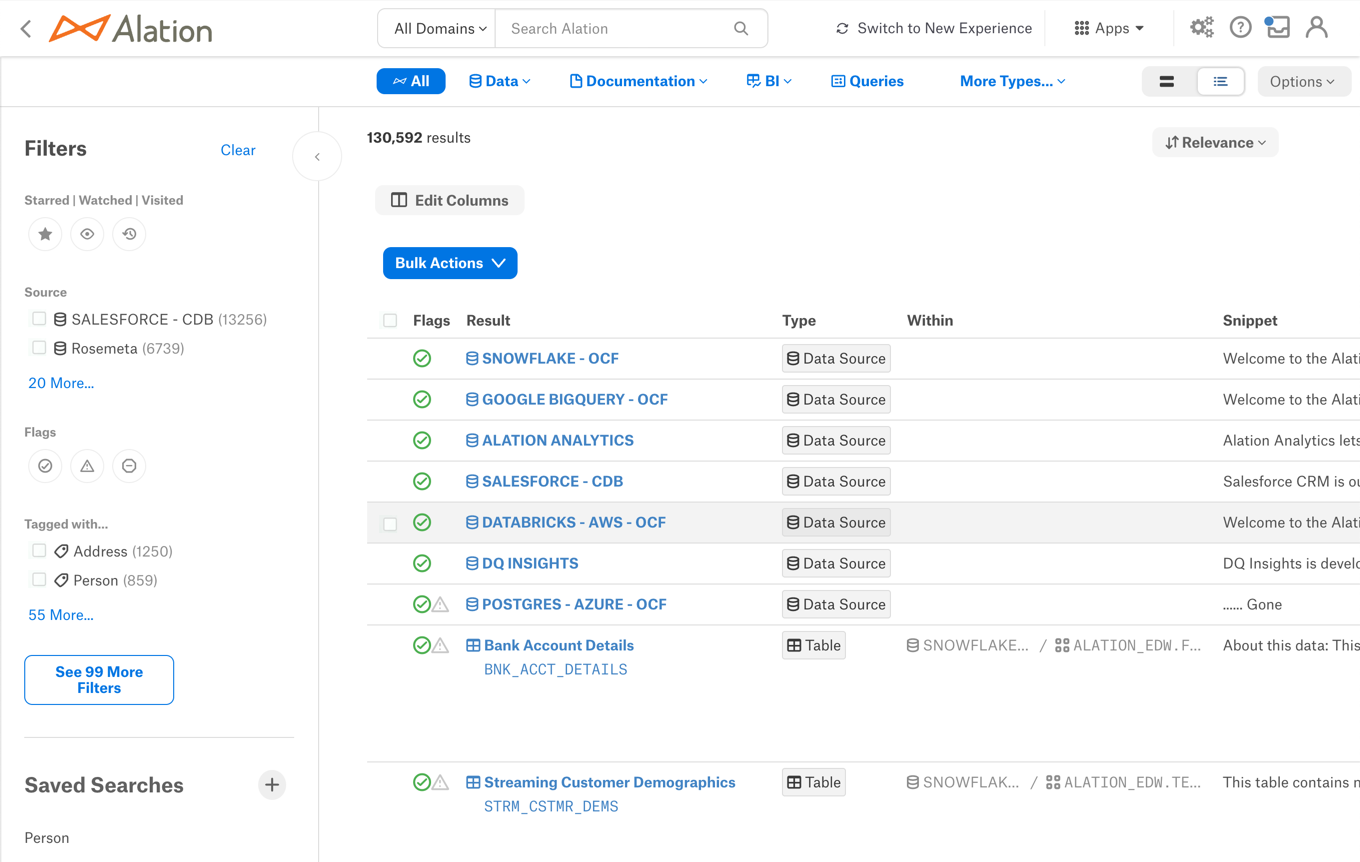This screenshot has width=1360, height=862.
Task: Click the Table type badge for Bank Account Details
Action: point(814,646)
